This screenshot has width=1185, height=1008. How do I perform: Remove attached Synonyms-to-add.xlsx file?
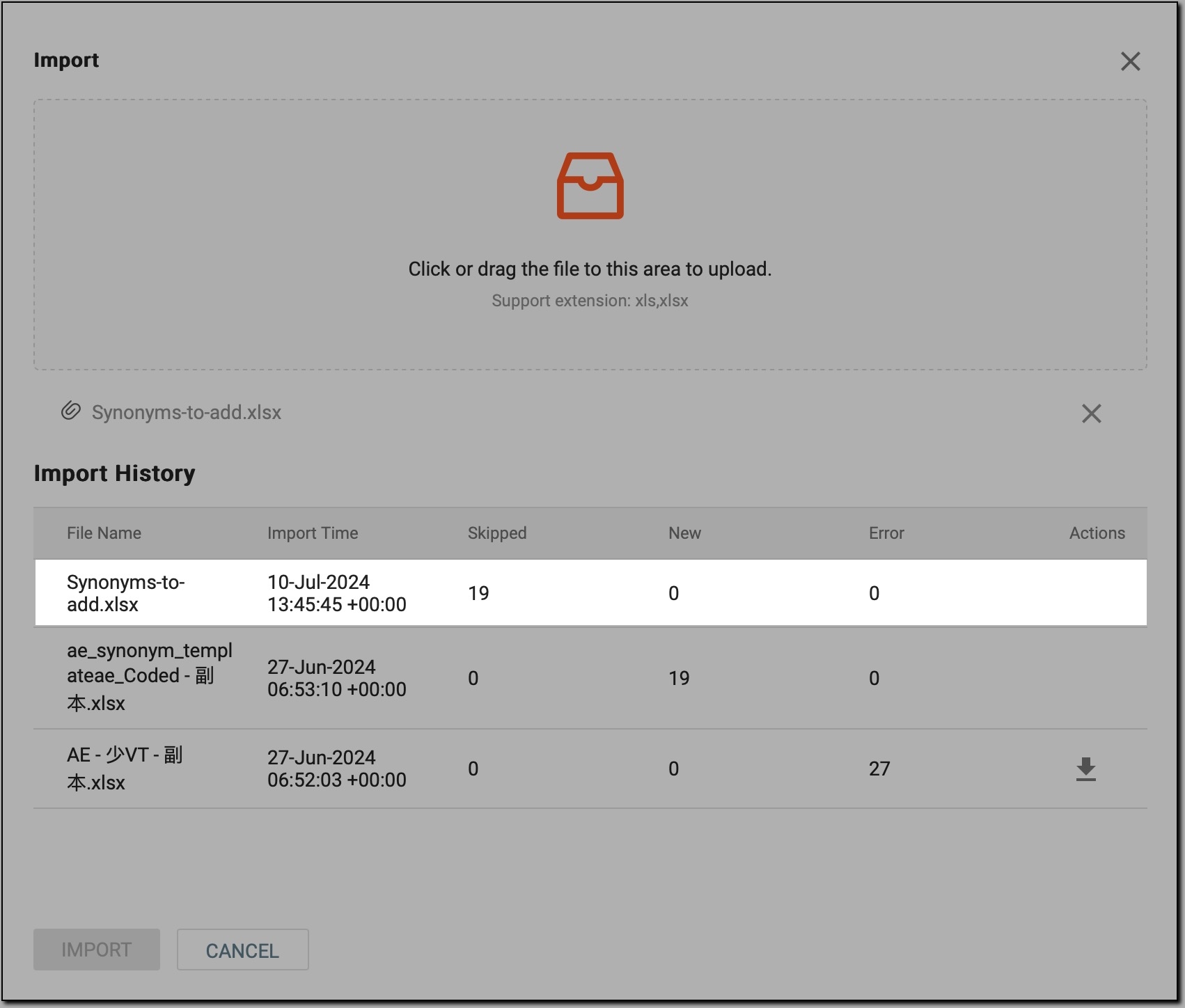[1091, 414]
